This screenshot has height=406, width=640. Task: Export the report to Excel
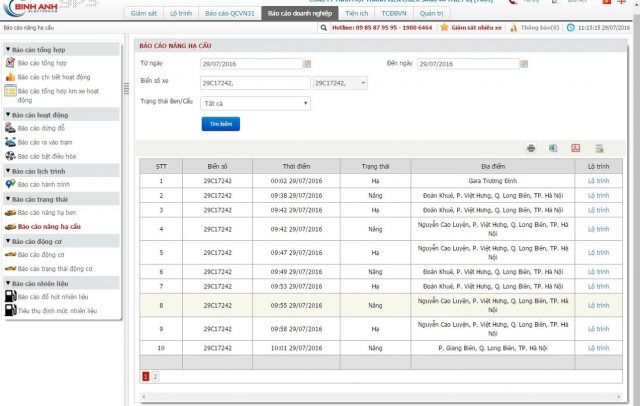point(552,148)
